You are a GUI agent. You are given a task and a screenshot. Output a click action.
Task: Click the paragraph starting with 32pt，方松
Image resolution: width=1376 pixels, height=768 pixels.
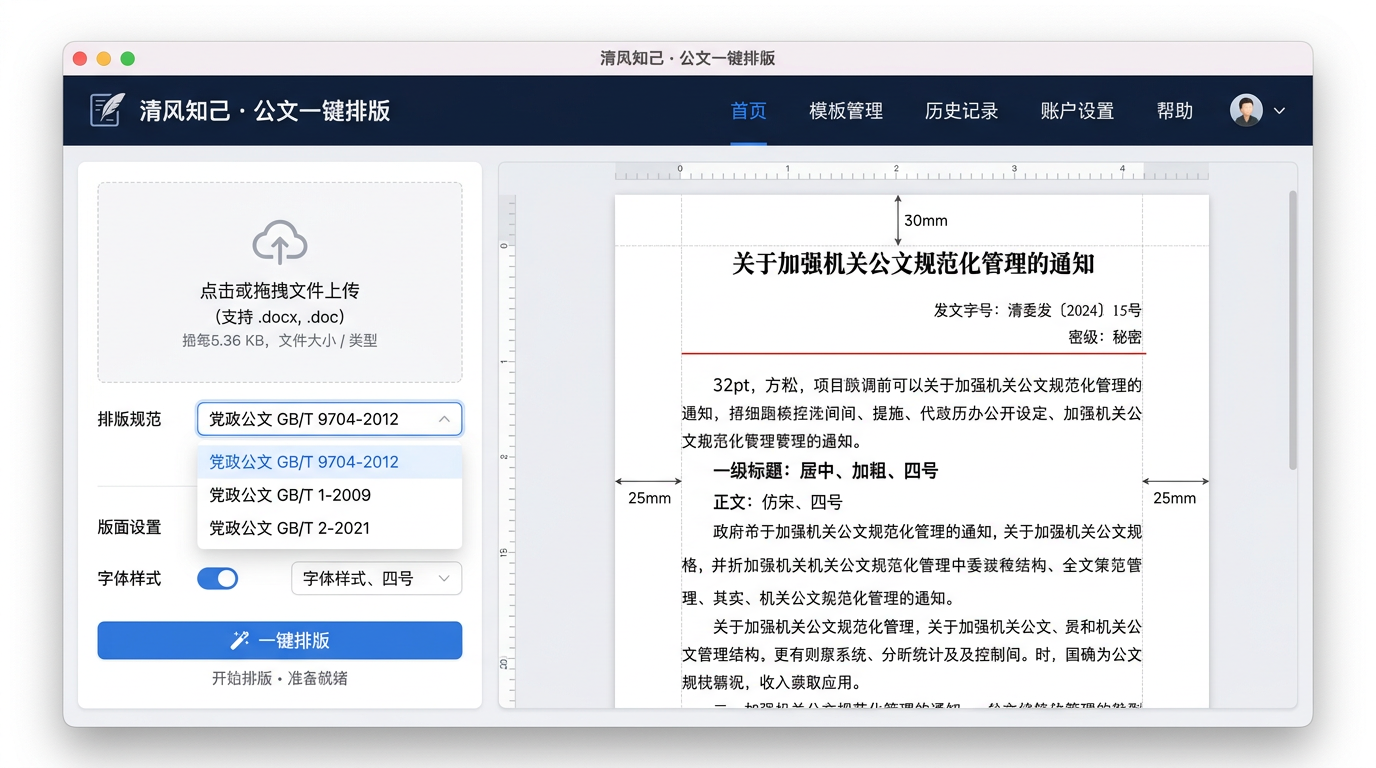point(912,413)
